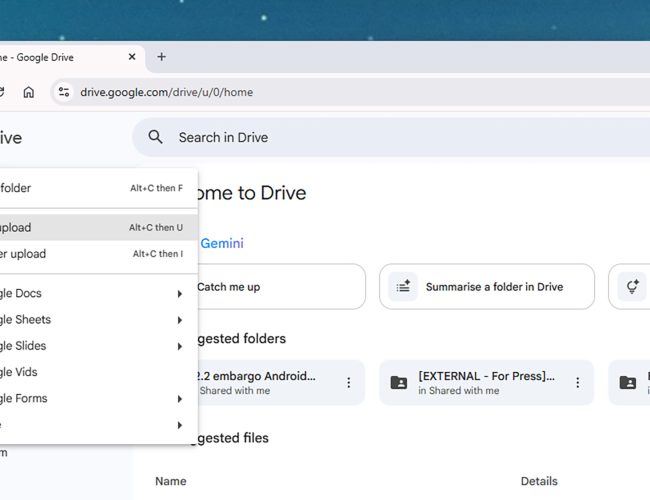650x500 pixels.
Task: Open more actions for embargo Android folder
Action: [349, 382]
